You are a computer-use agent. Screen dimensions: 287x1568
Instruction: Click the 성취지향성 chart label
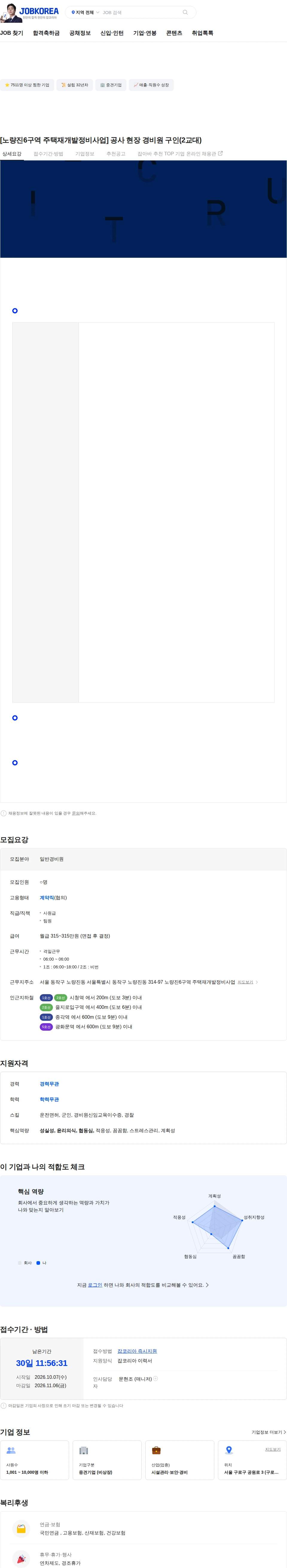click(254, 1217)
